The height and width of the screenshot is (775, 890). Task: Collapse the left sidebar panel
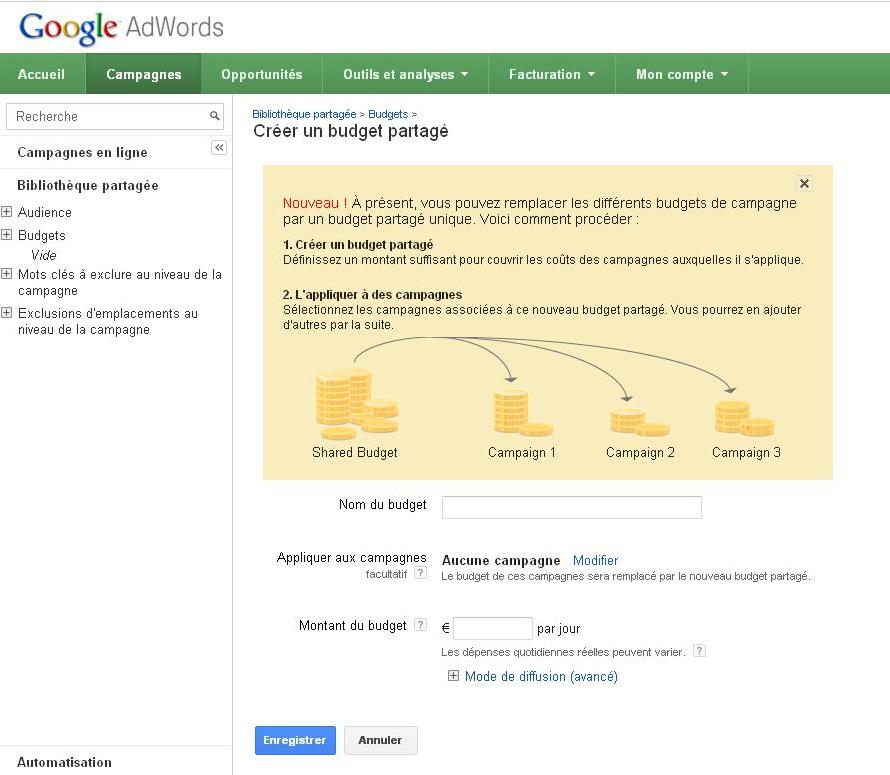click(219, 148)
